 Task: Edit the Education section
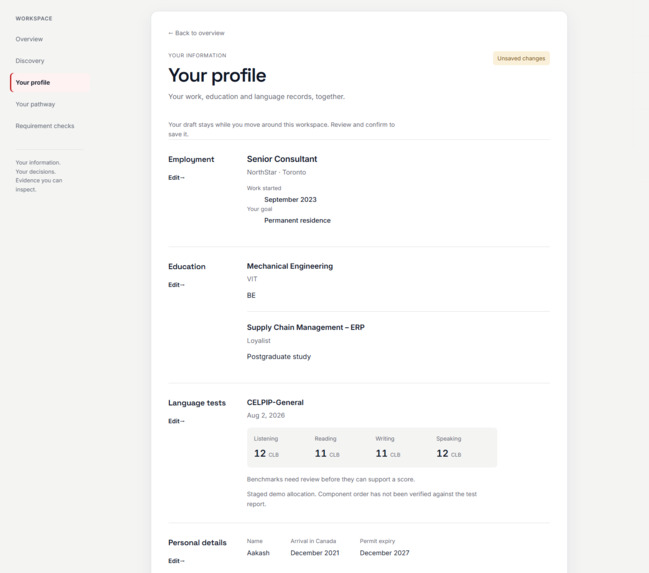[x=176, y=285]
